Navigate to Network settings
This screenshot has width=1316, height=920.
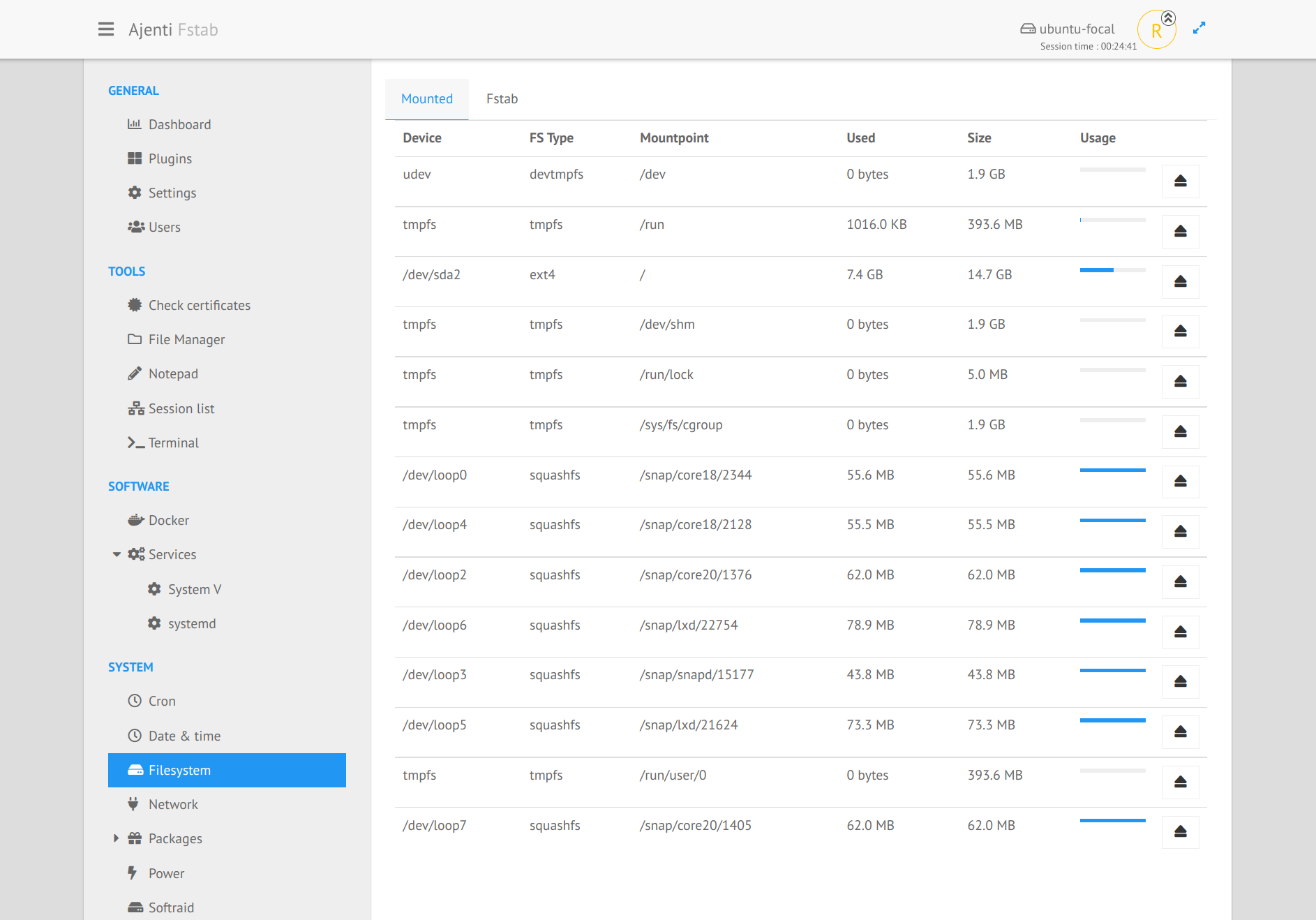173,805
